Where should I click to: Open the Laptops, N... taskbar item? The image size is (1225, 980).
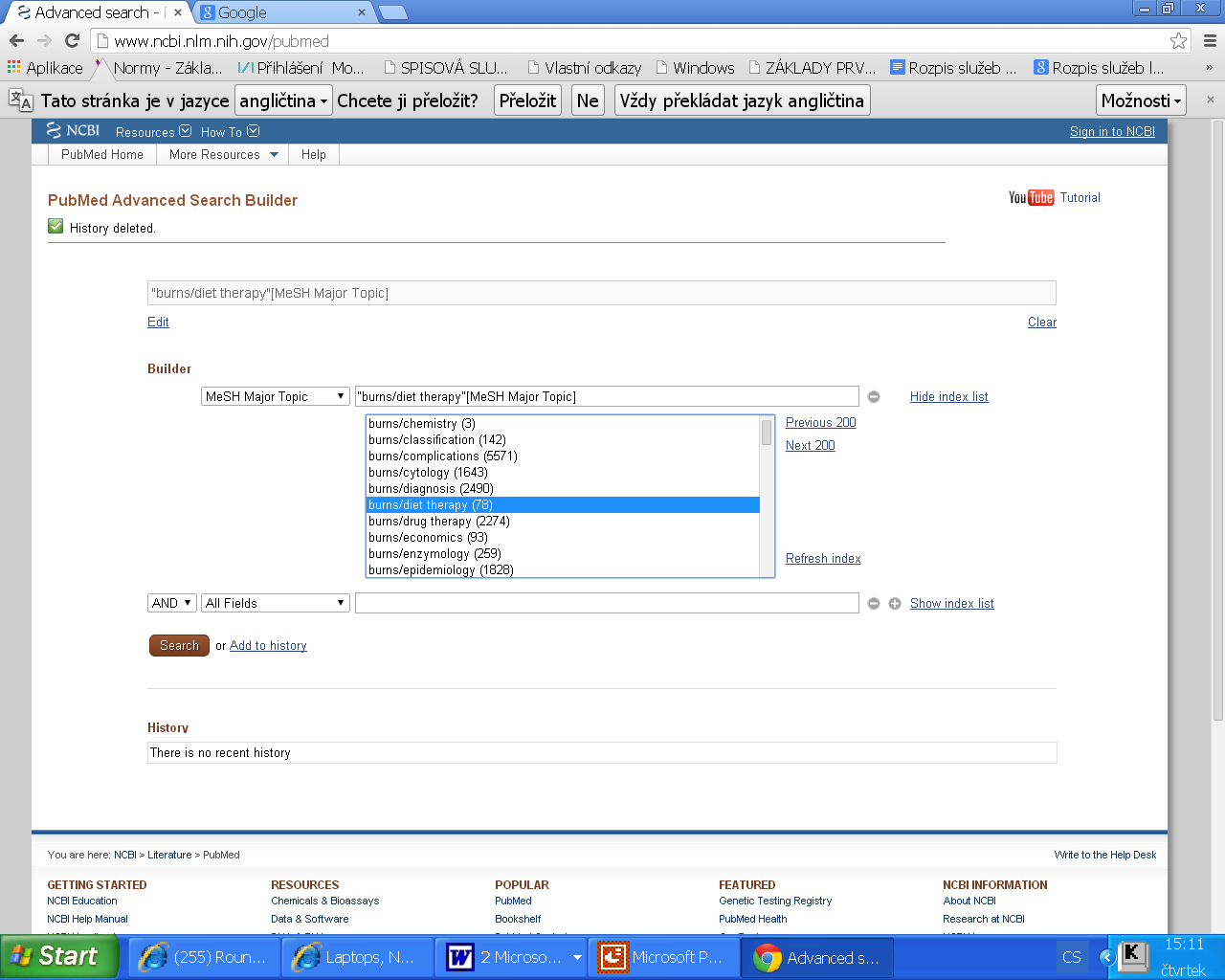pyautogui.click(x=356, y=957)
